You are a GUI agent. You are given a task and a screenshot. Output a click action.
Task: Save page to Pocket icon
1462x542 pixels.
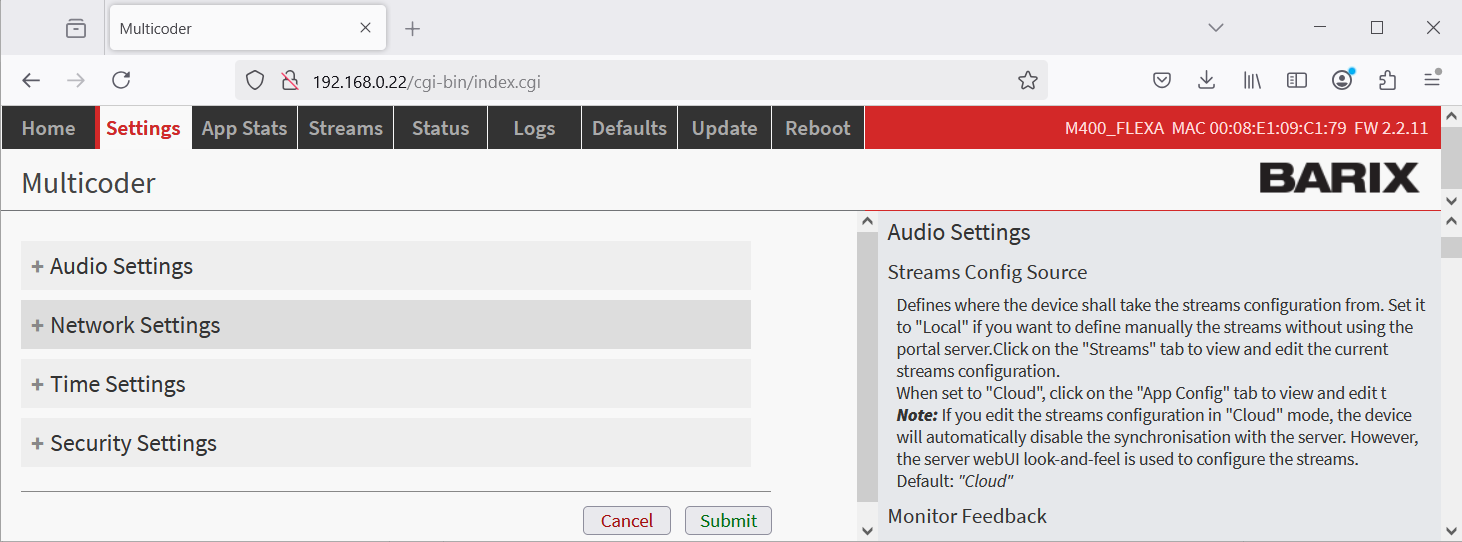pos(1162,81)
